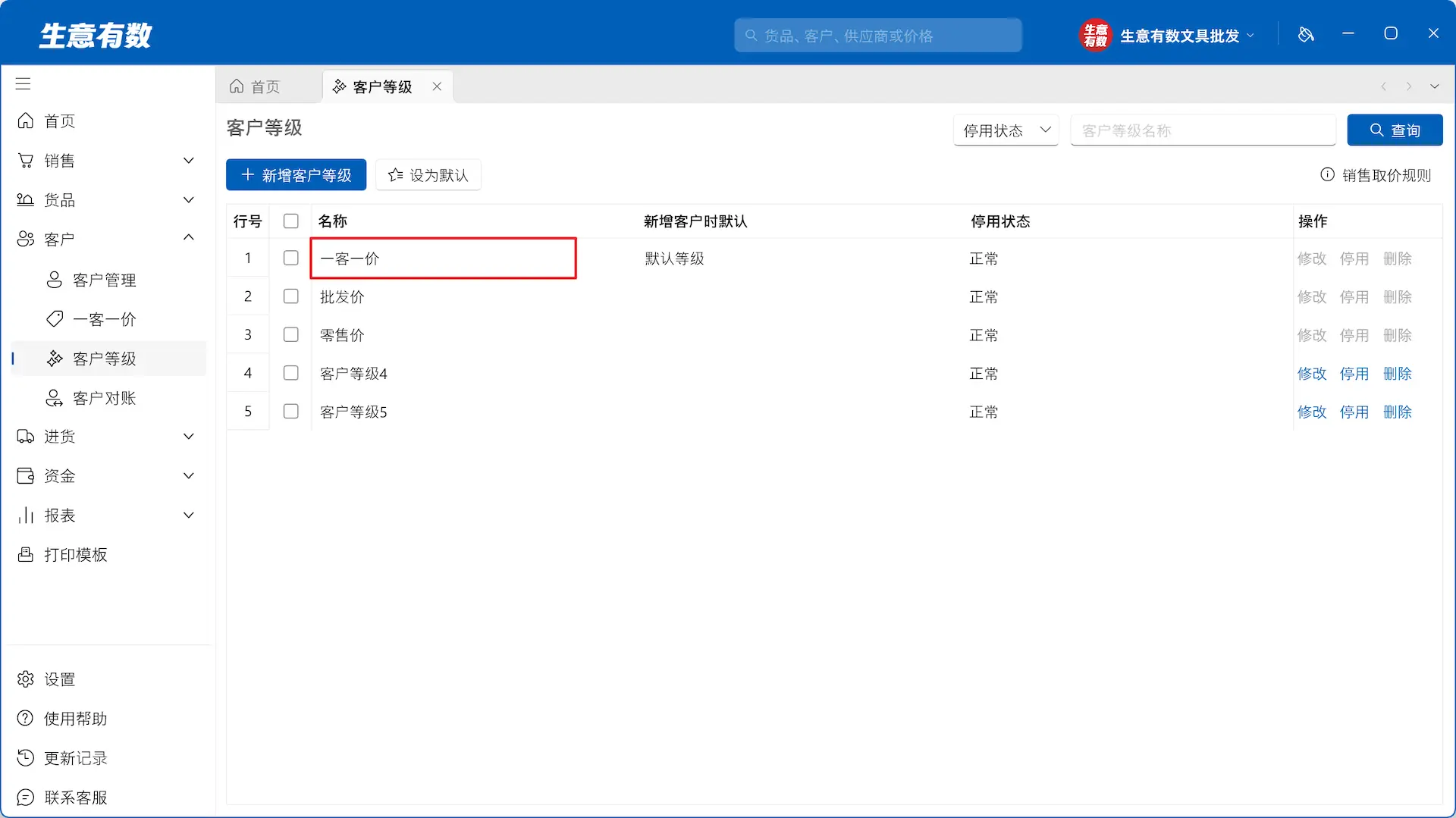This screenshot has width=1456, height=818.
Task: Click 停用 for 客户等级4
Action: (x=1354, y=373)
